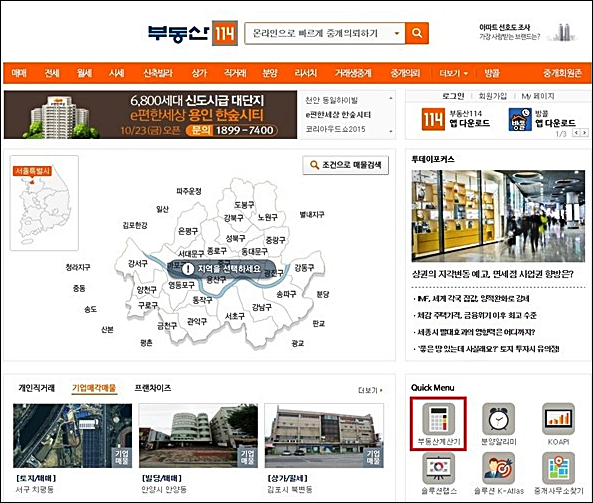Select 은평구 on the Seoul map
The height and width of the screenshot is (503, 593).
click(188, 231)
